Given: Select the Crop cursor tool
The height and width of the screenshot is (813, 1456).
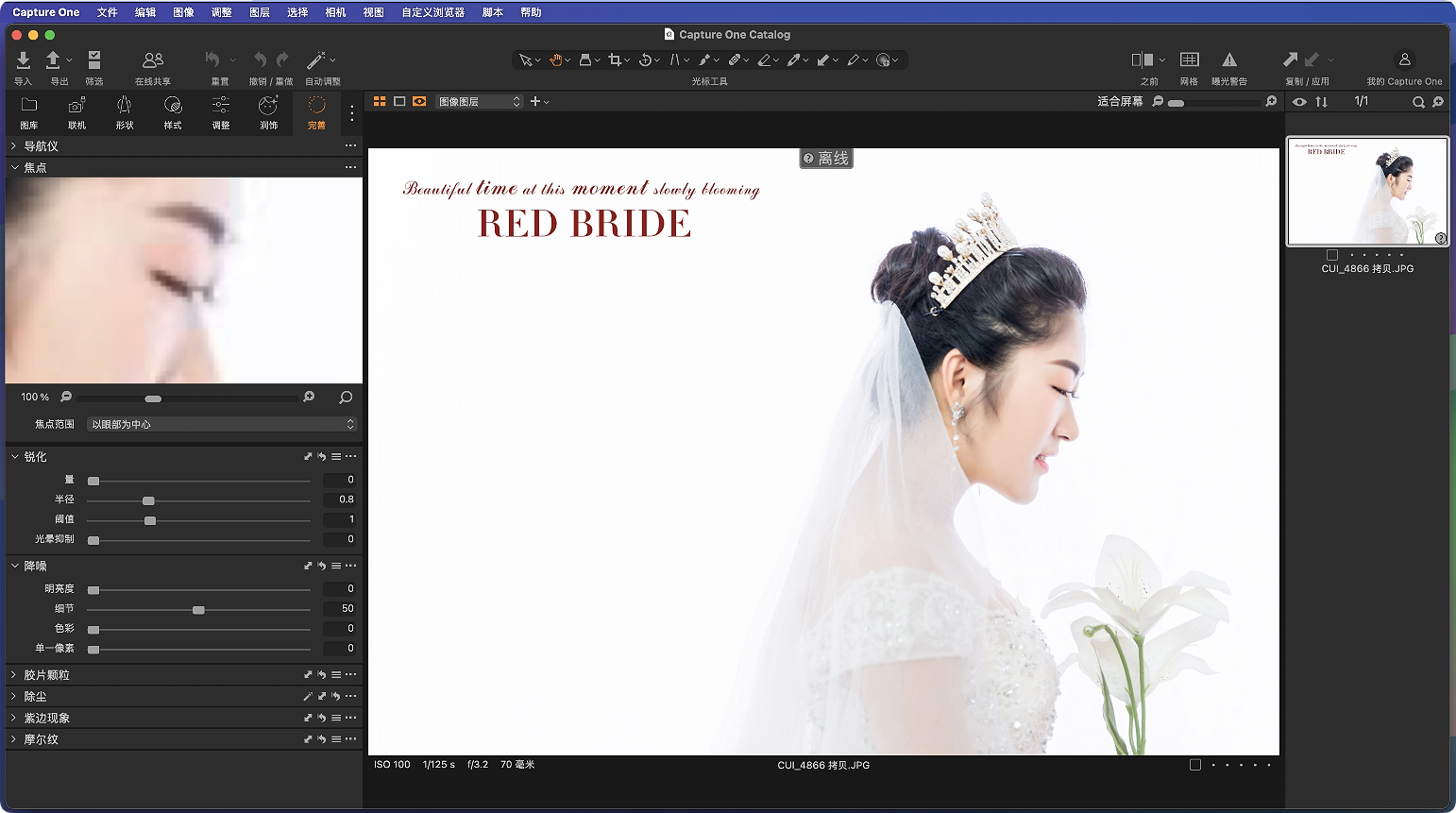Looking at the screenshot, I should (x=615, y=60).
